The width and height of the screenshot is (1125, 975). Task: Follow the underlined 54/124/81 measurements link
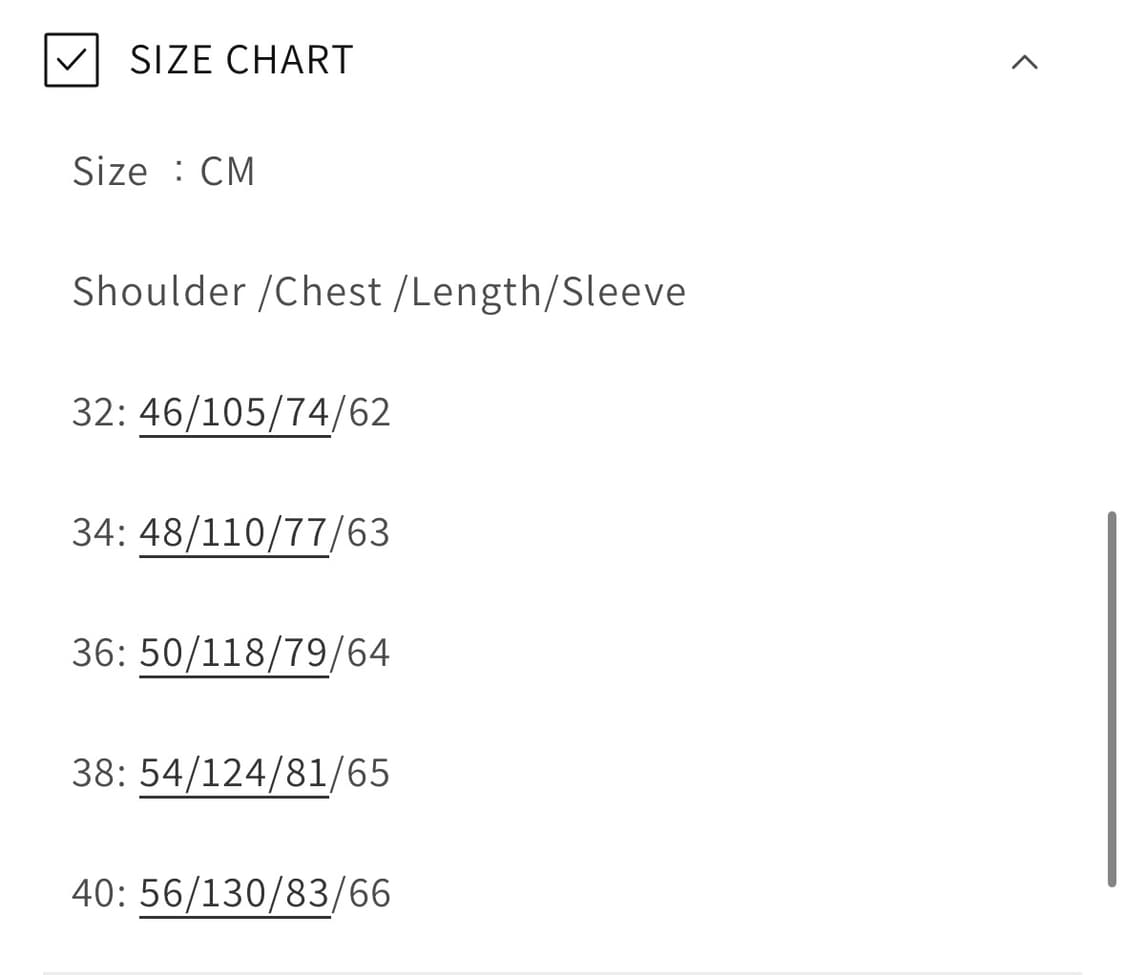click(x=234, y=773)
